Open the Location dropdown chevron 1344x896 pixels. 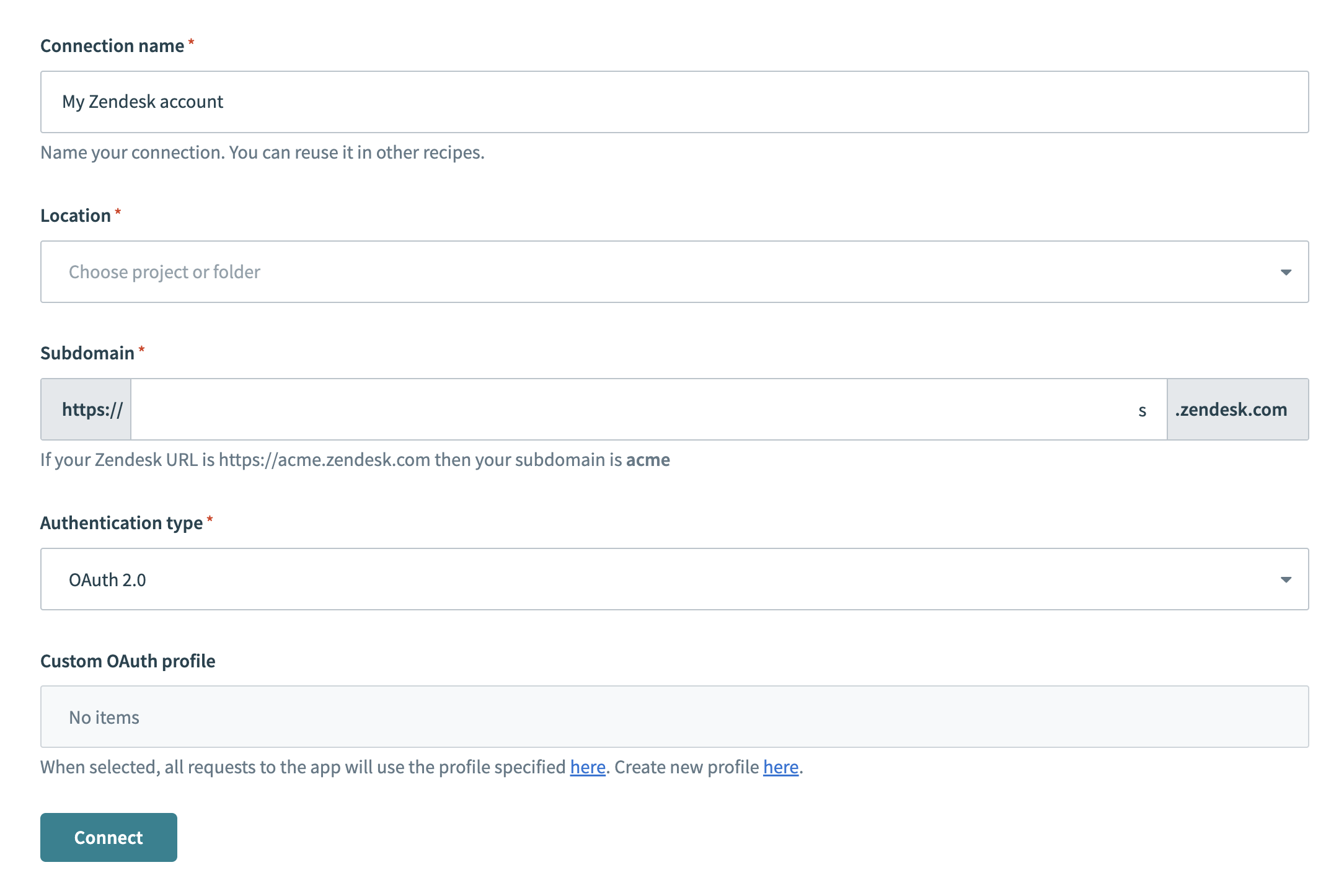point(1287,271)
